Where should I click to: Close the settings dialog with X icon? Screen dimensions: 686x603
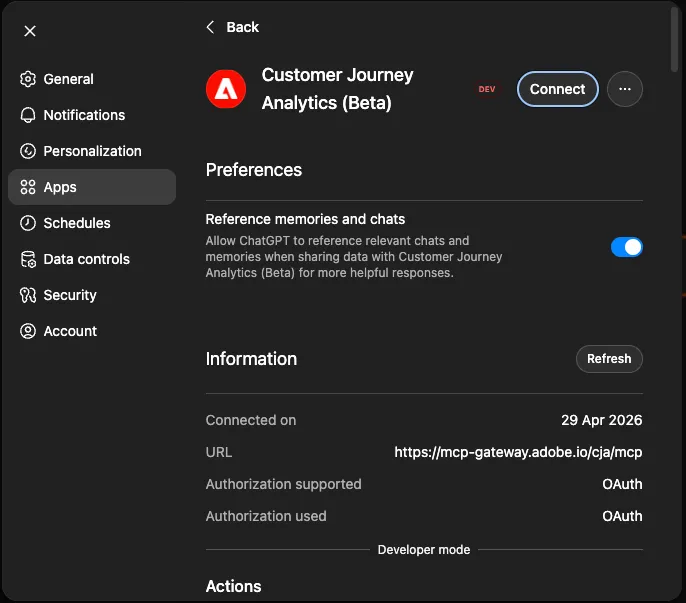[30, 31]
